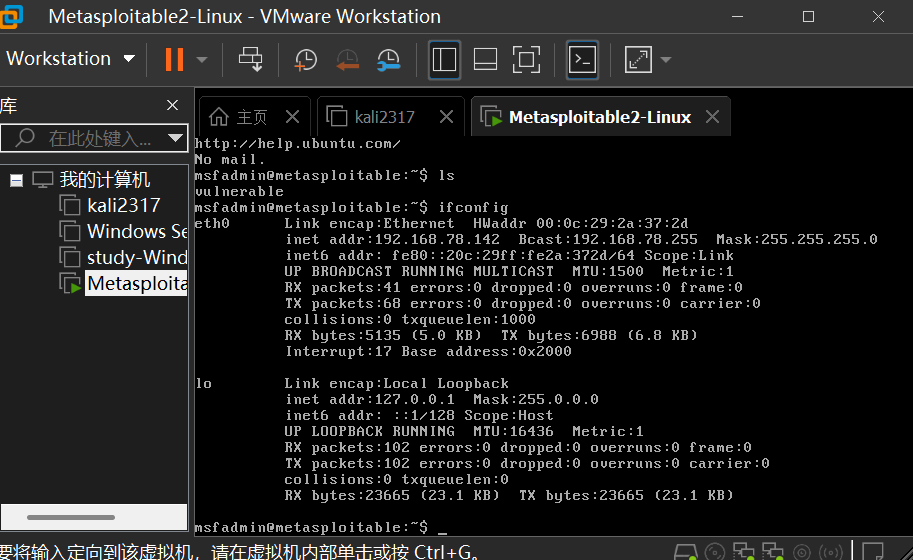This screenshot has height=560, width=913.
Task: Enter full screen mode
Action: 526,59
